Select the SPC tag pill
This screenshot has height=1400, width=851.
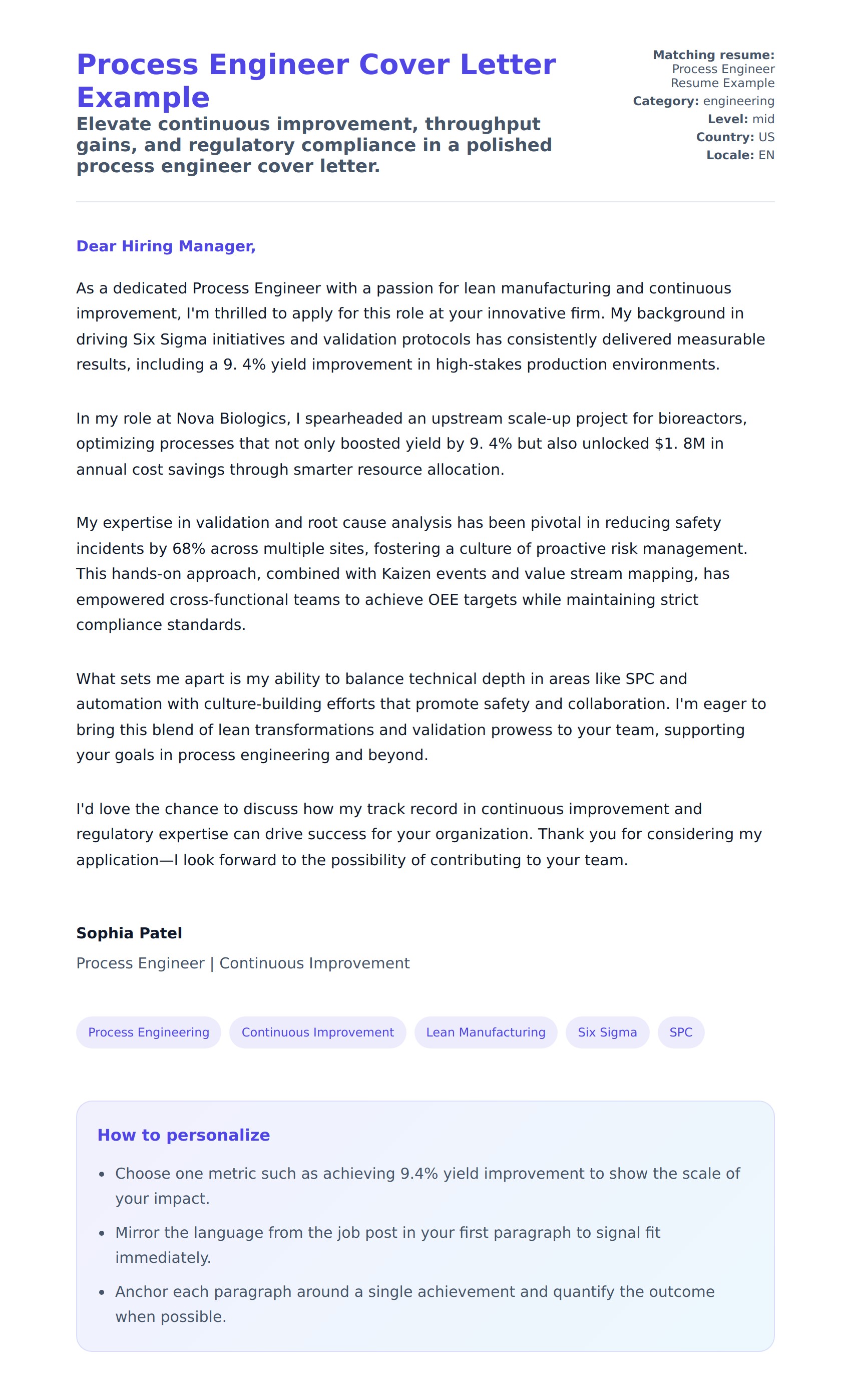[x=681, y=1032]
